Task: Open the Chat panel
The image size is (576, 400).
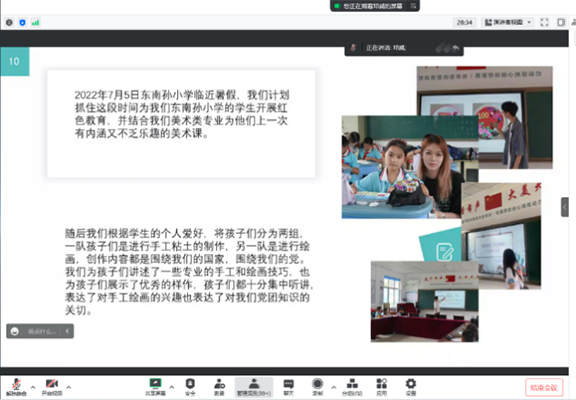Action: coord(289,387)
